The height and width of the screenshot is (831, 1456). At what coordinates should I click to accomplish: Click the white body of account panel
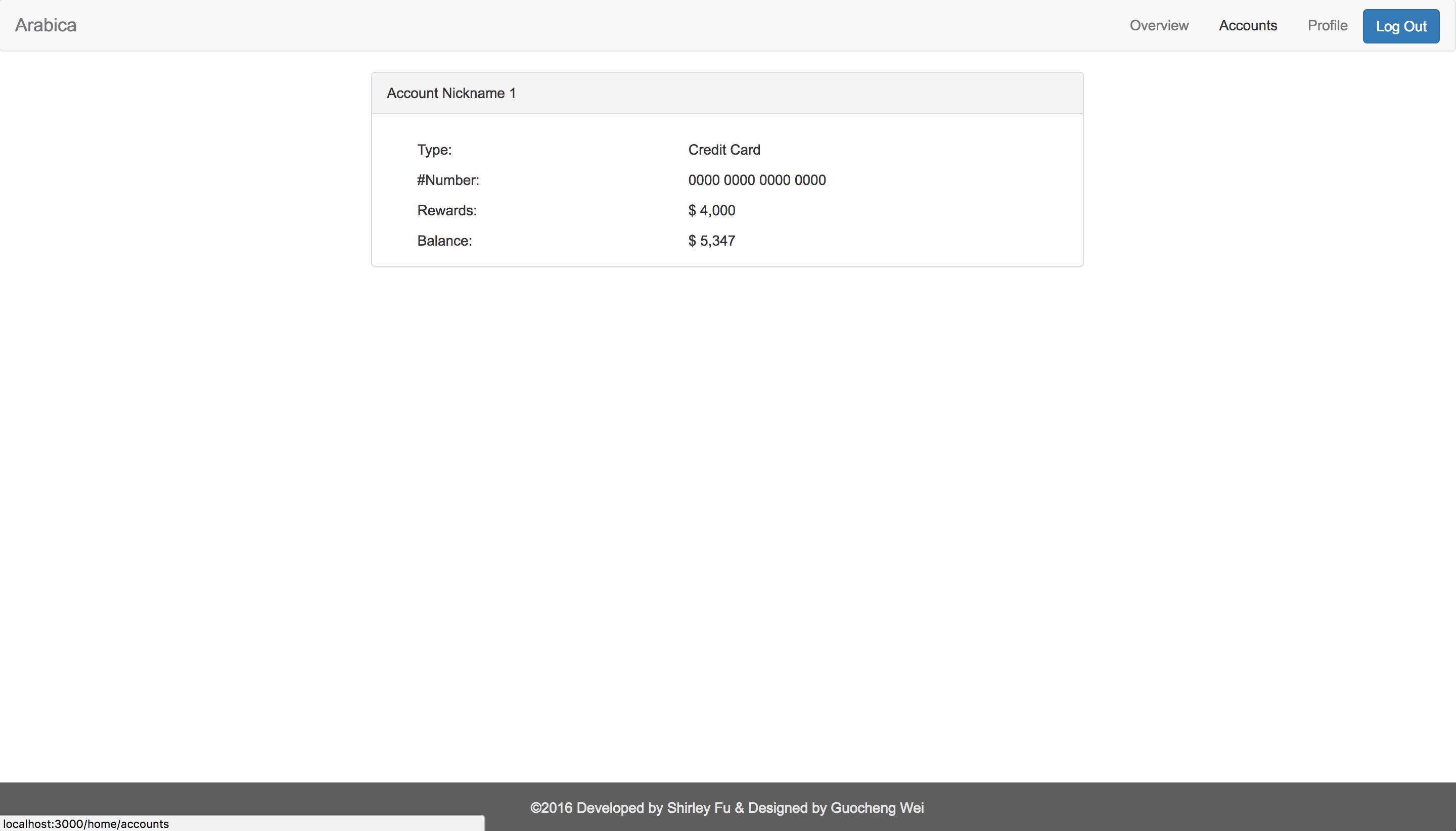coord(942,194)
